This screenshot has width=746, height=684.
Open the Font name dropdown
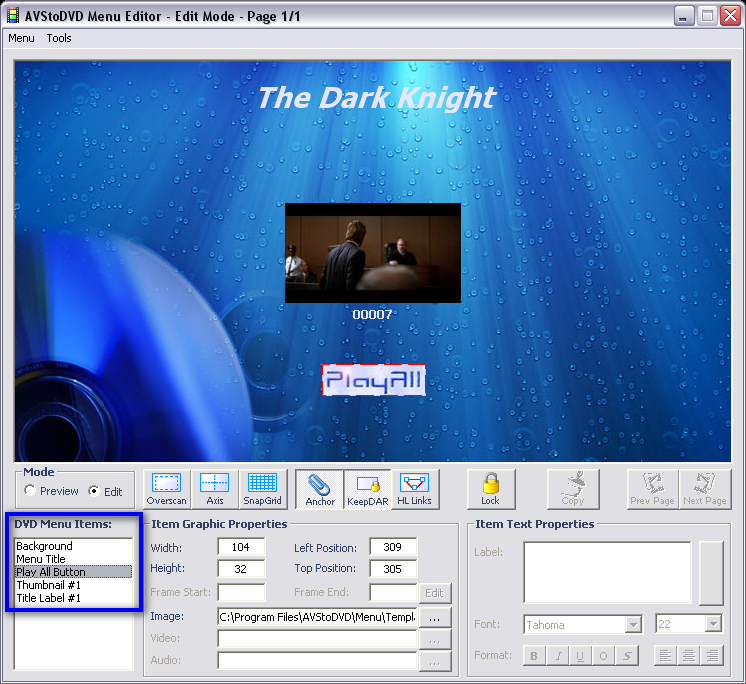633,624
